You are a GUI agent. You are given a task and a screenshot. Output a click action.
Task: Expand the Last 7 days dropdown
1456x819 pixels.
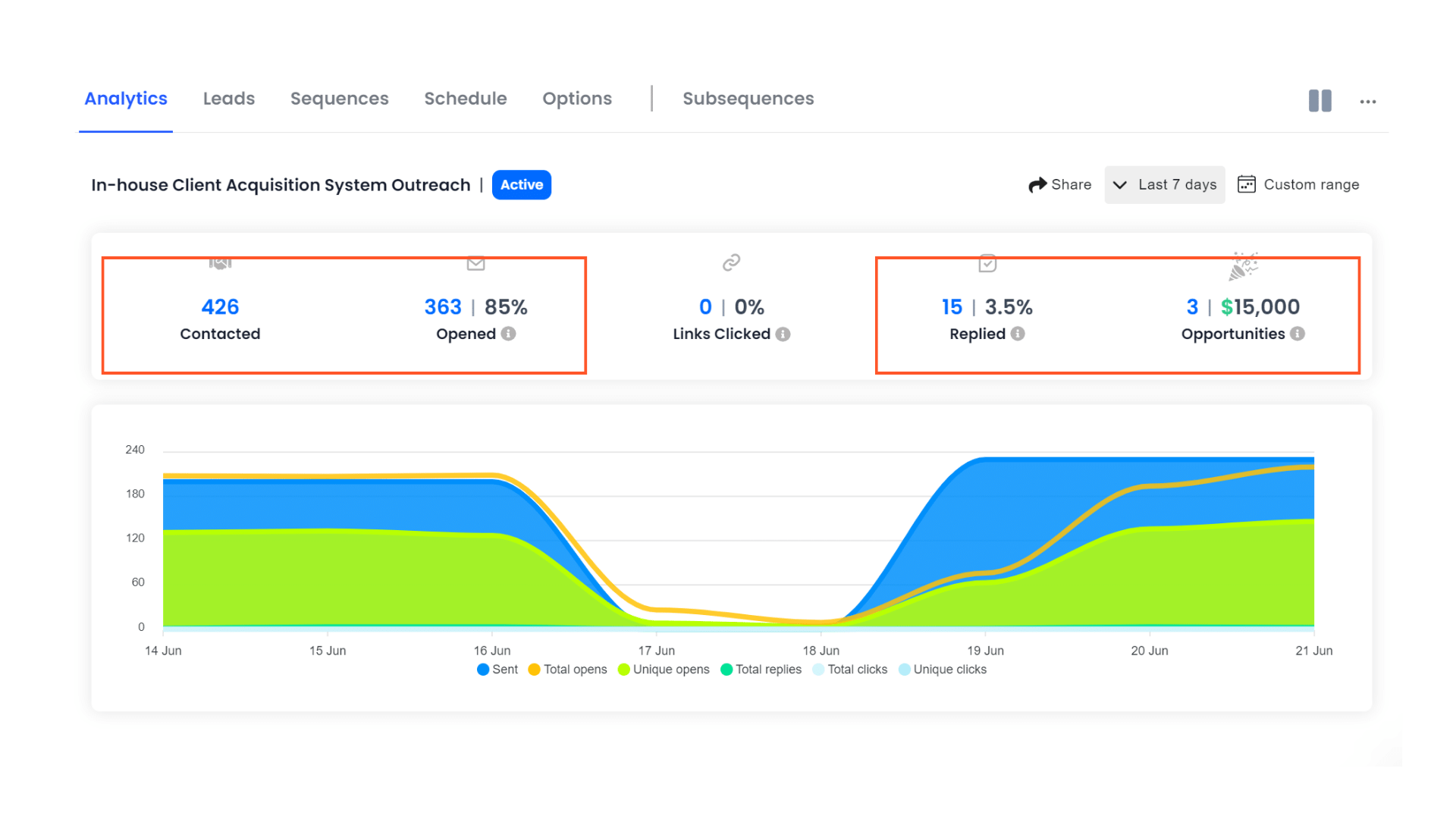(1165, 185)
